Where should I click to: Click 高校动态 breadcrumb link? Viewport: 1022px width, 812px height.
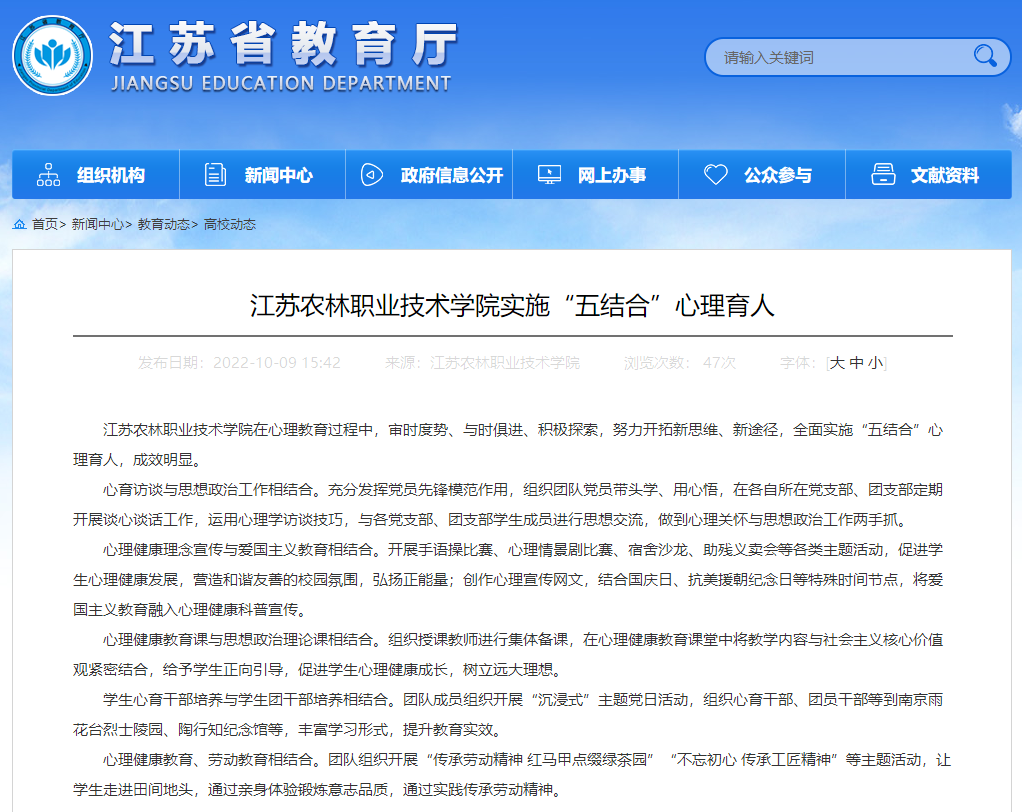coord(230,224)
